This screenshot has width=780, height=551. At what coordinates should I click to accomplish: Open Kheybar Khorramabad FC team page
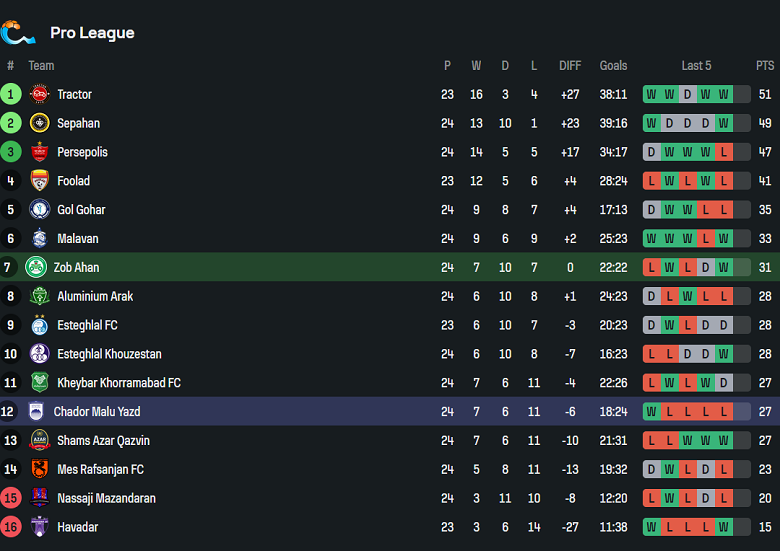(119, 383)
